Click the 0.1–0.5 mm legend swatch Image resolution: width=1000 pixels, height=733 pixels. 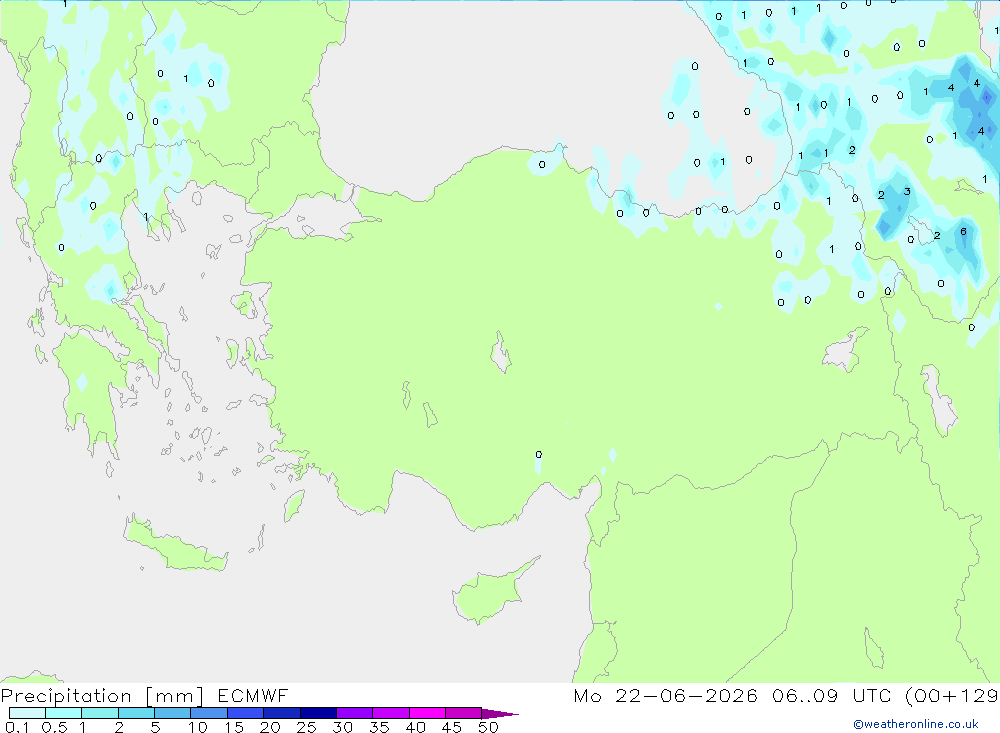coord(27,713)
